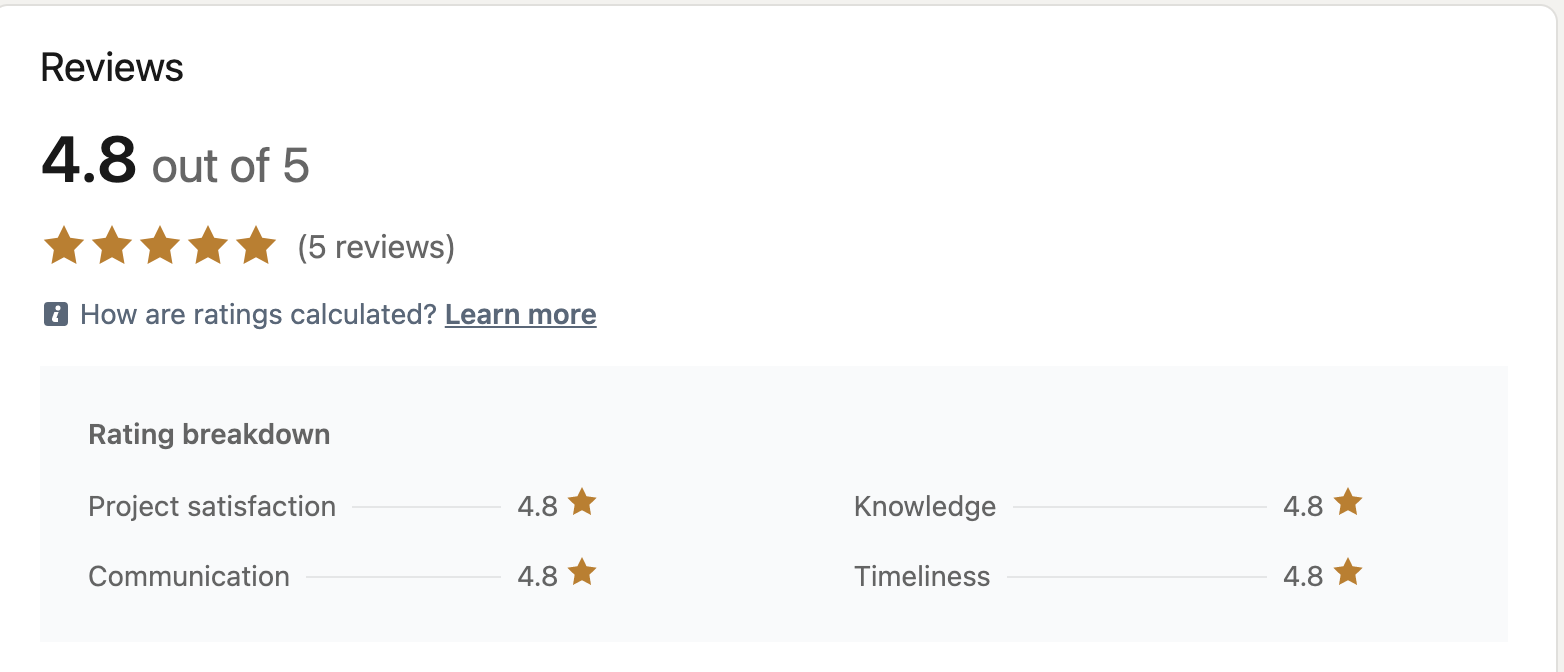Click the Communication label
Viewport: 1564px width, 672px height.
[189, 576]
